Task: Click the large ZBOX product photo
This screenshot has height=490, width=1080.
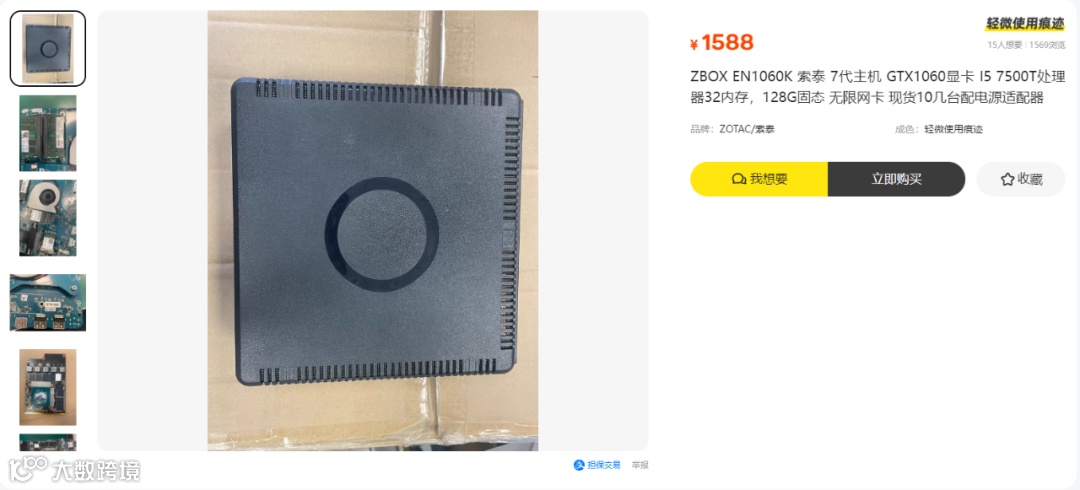Action: [373, 231]
